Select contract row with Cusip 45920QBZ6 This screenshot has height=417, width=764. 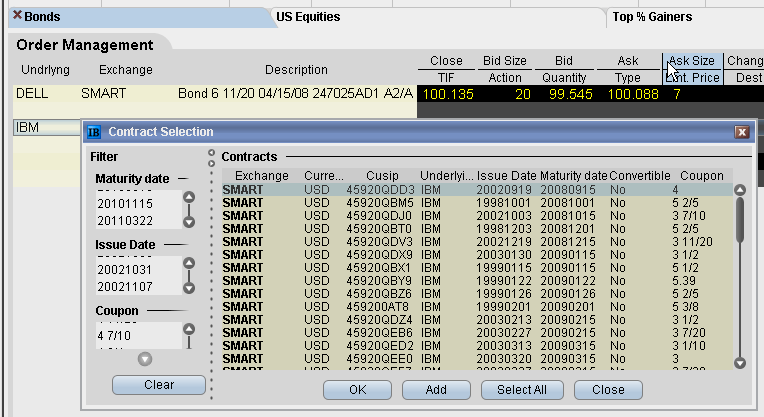pyautogui.click(x=478, y=294)
